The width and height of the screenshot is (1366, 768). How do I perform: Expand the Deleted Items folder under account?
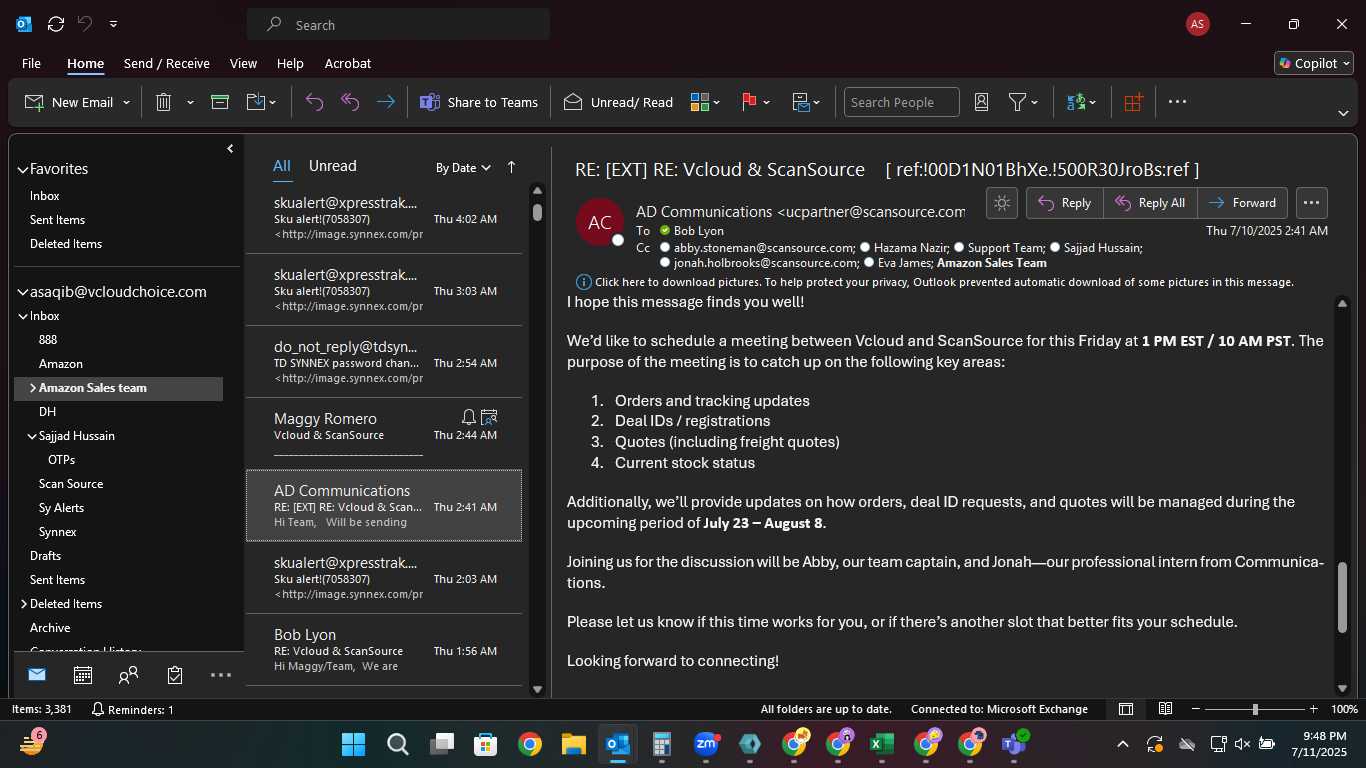[24, 604]
